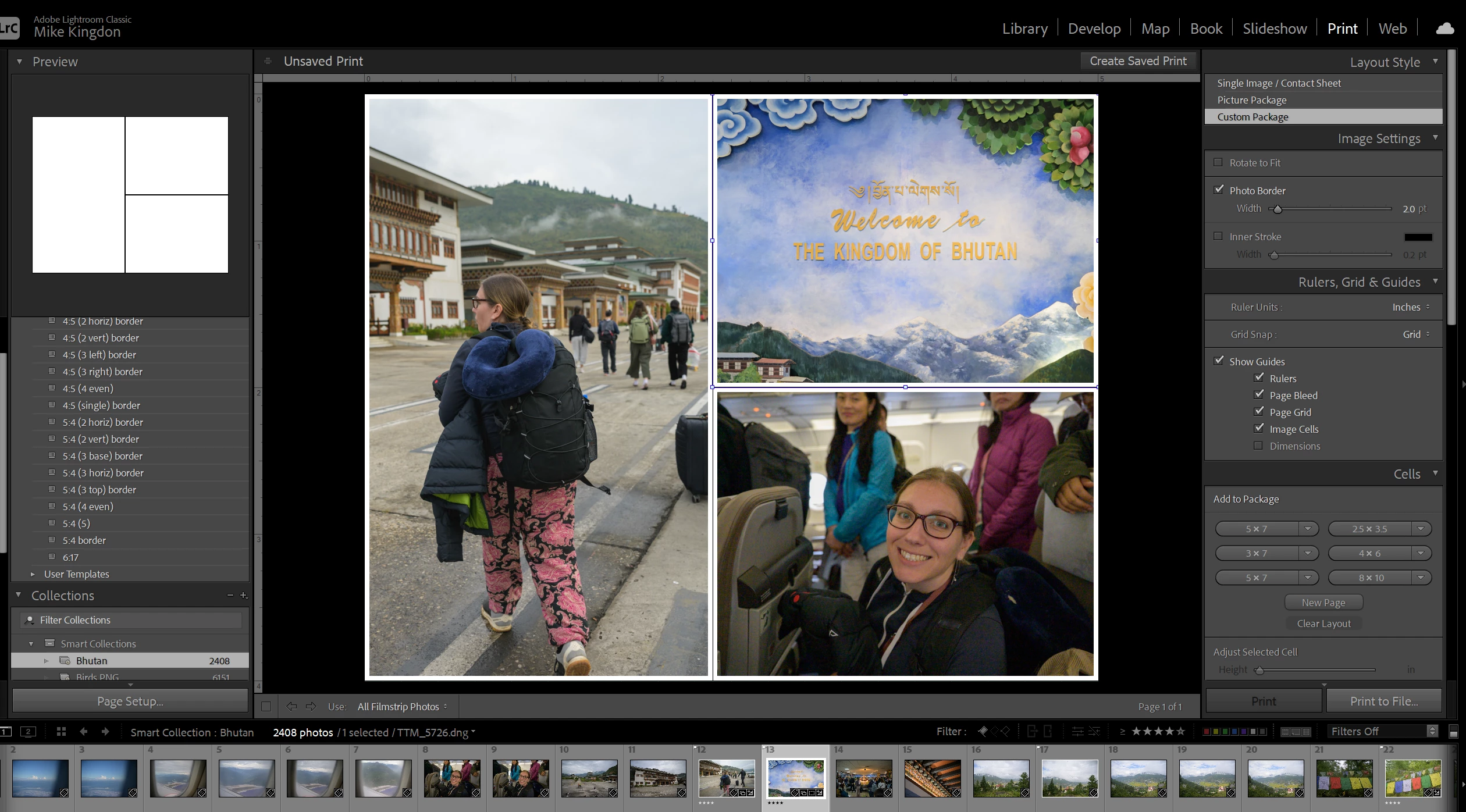Click the cloud sync status icon
Viewport: 1466px width, 812px height.
pos(1445,29)
